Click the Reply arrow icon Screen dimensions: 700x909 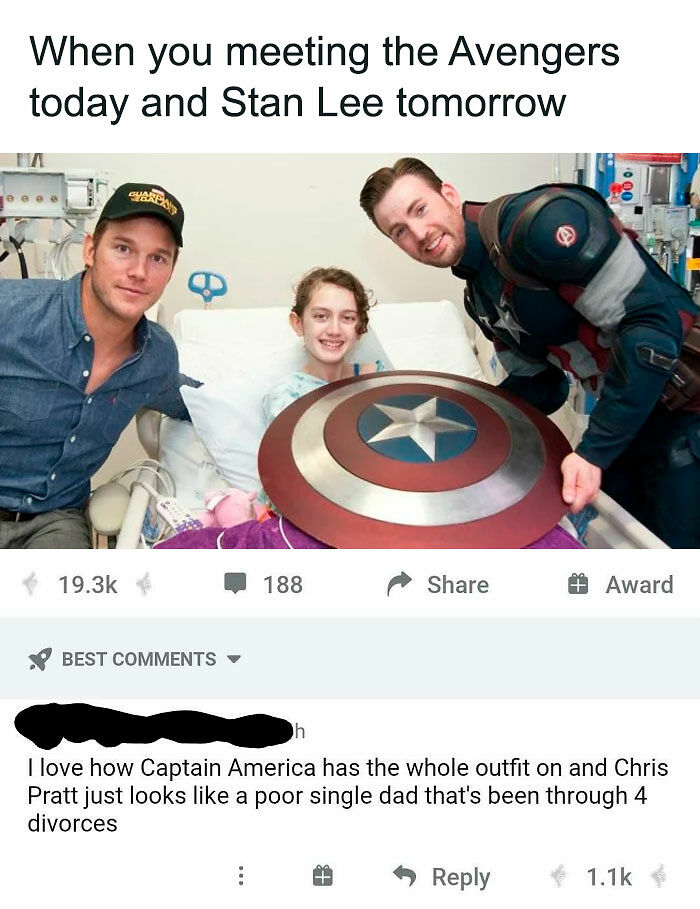pos(405,875)
